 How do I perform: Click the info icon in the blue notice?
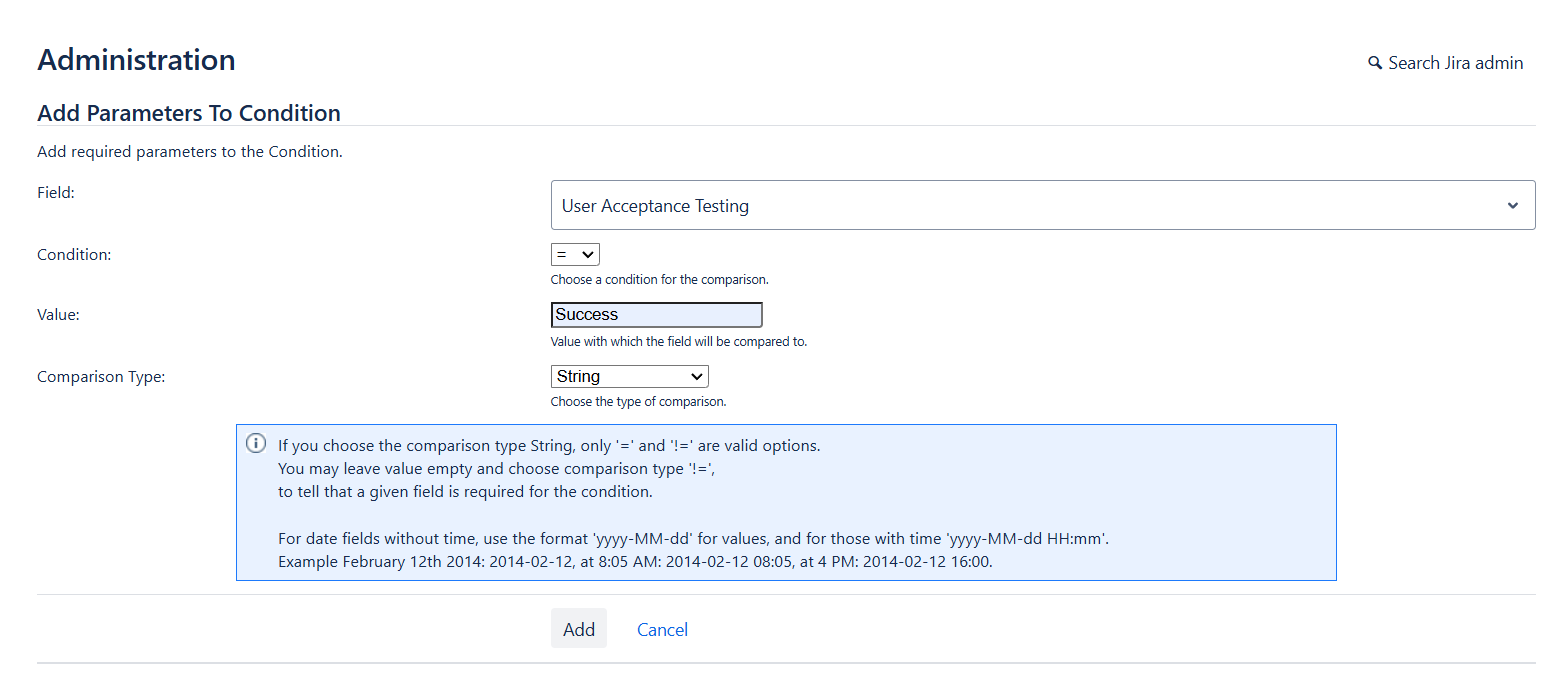click(x=256, y=443)
